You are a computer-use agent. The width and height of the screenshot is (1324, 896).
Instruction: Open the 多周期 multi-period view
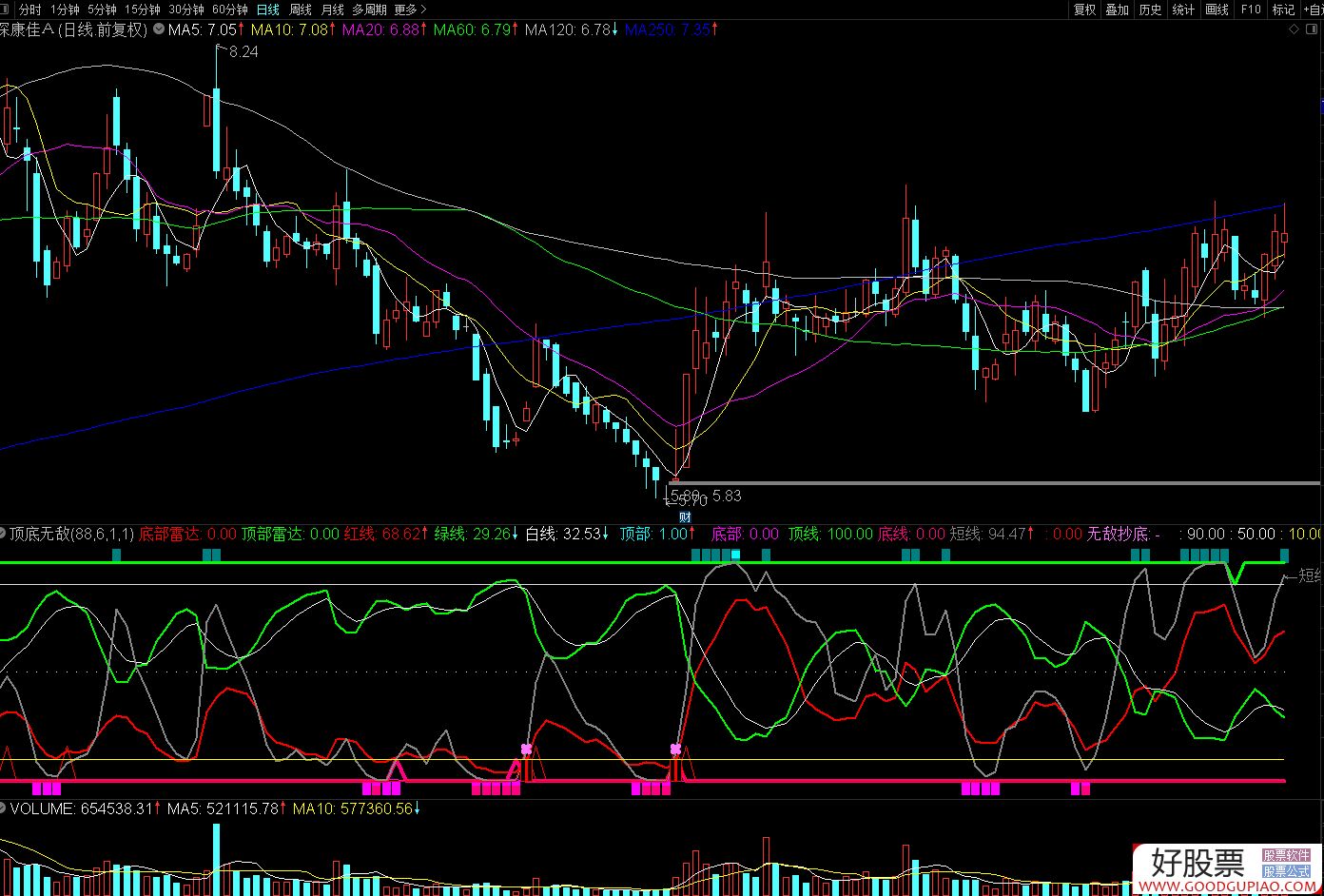pos(369,10)
